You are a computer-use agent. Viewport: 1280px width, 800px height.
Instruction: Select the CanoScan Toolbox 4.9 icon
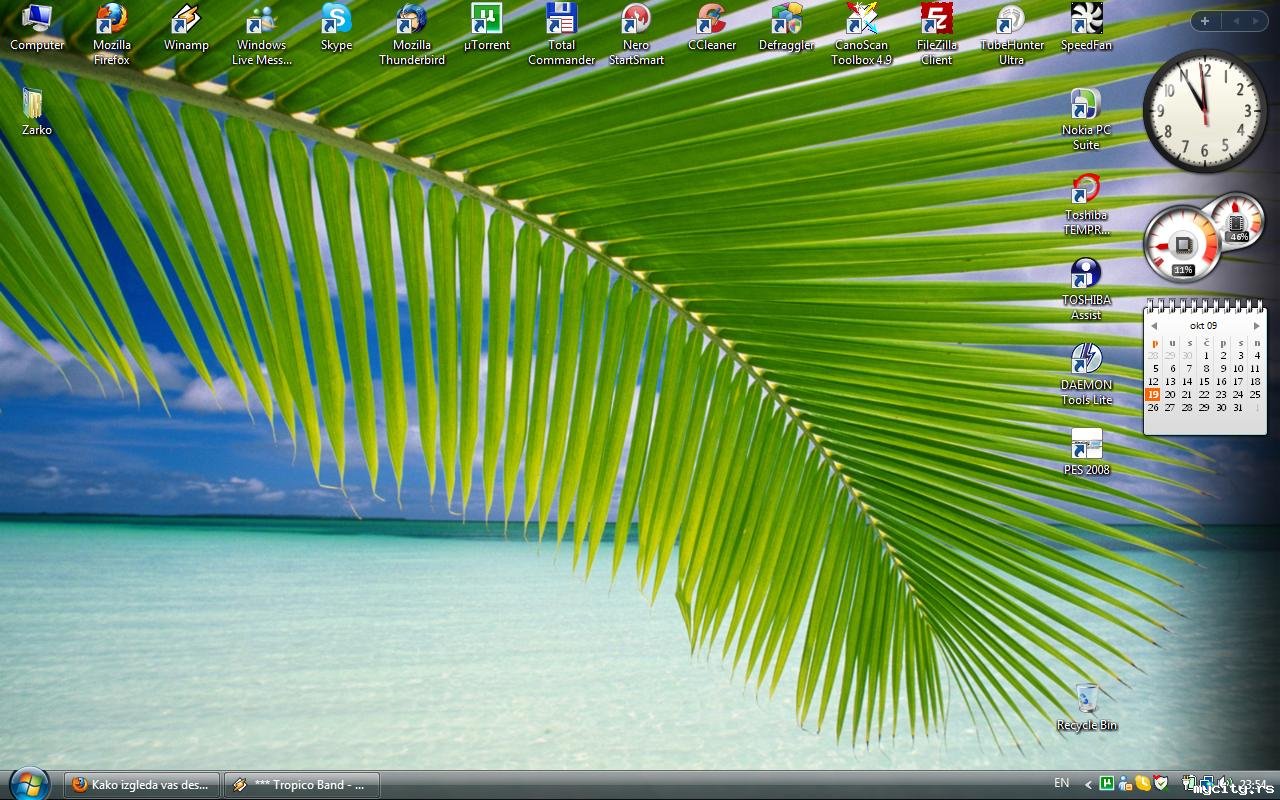[861, 34]
